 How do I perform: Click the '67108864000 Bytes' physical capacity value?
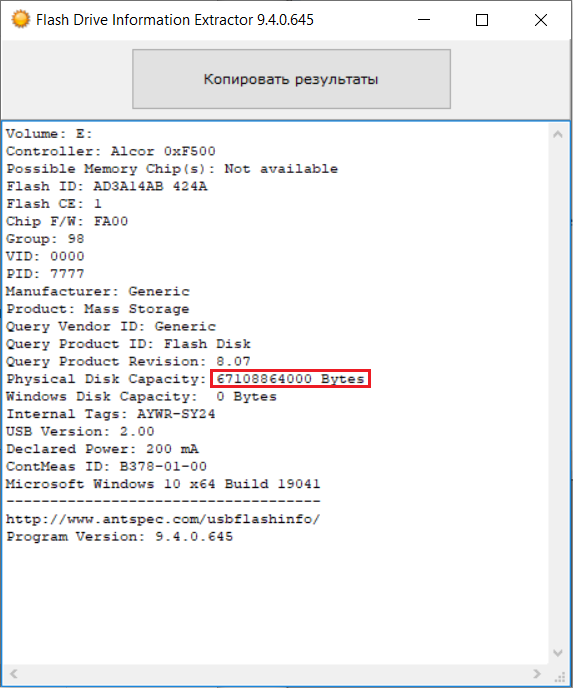(290, 379)
